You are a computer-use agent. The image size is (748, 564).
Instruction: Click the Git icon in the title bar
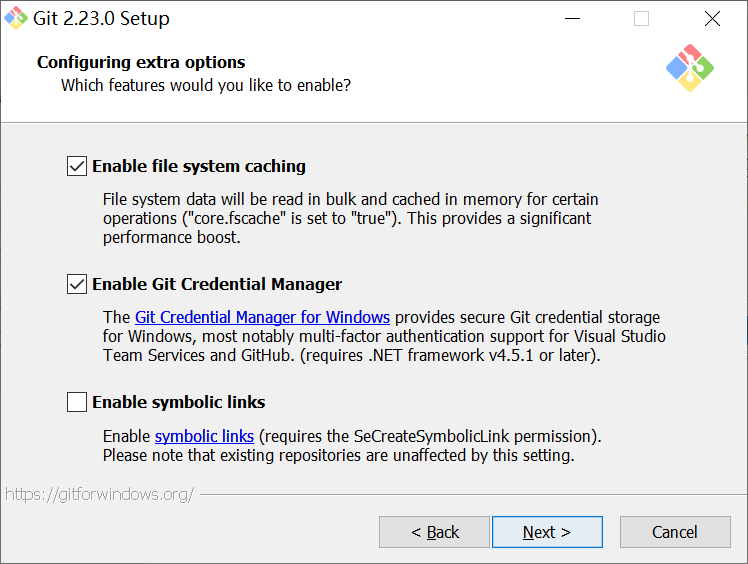16,18
